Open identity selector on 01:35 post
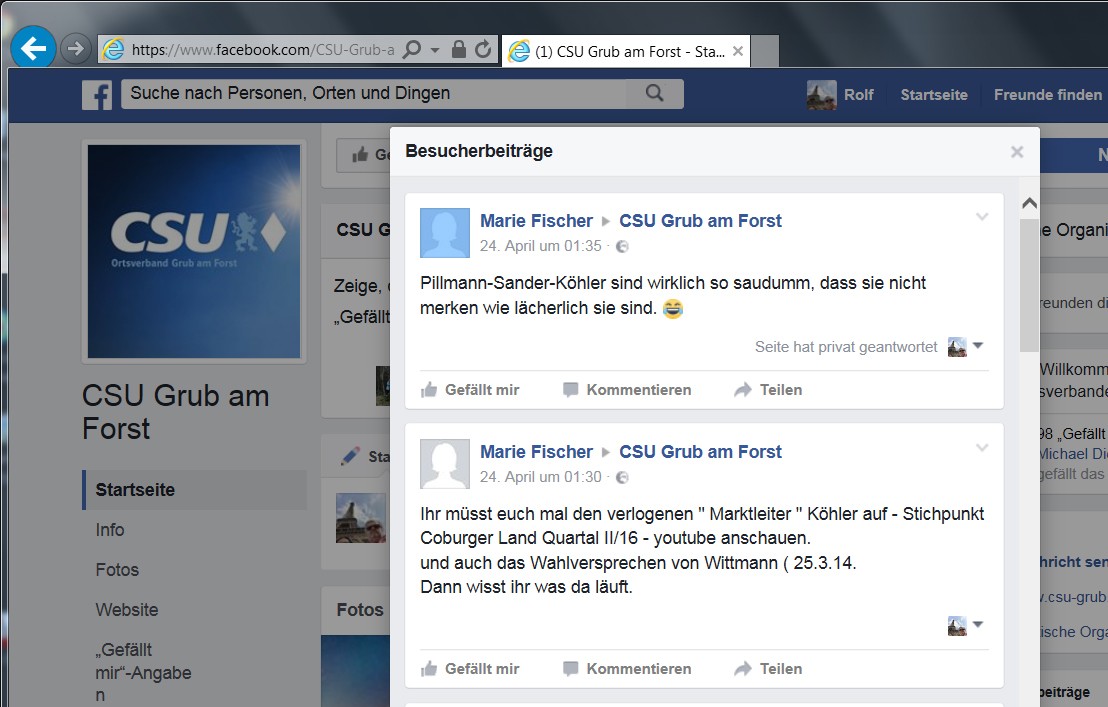The width and height of the screenshot is (1108, 707). (965, 347)
